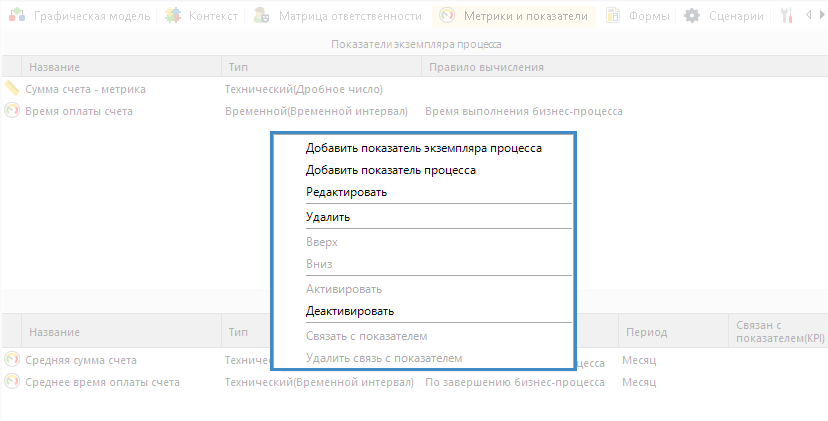The width and height of the screenshot is (828, 421).
Task: Click the gauge icon for Средняя сумма счета
Action: coord(12,360)
